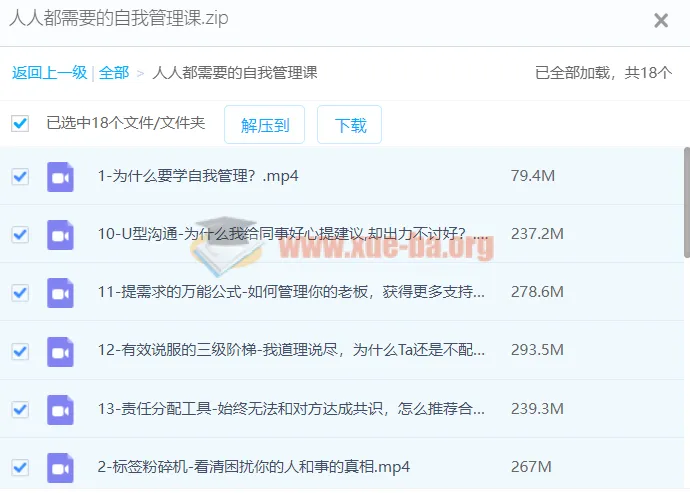Click the 79.4M file size

pos(533,176)
